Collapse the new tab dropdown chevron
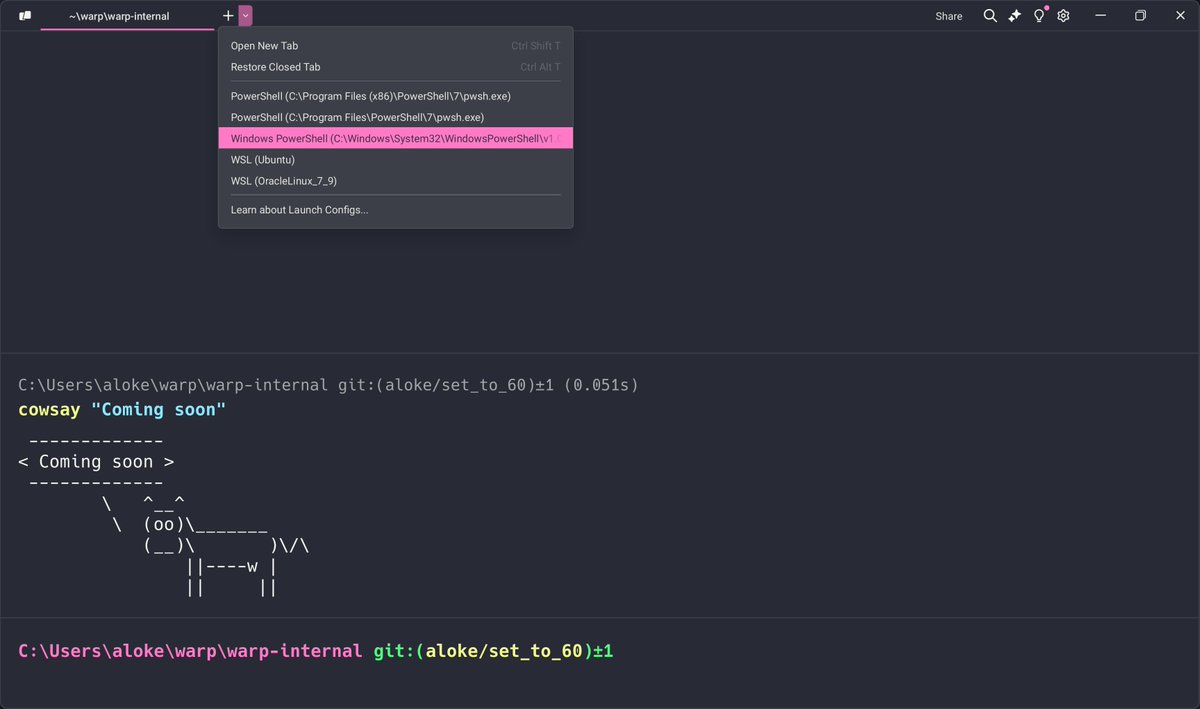1200x709 pixels. point(246,16)
